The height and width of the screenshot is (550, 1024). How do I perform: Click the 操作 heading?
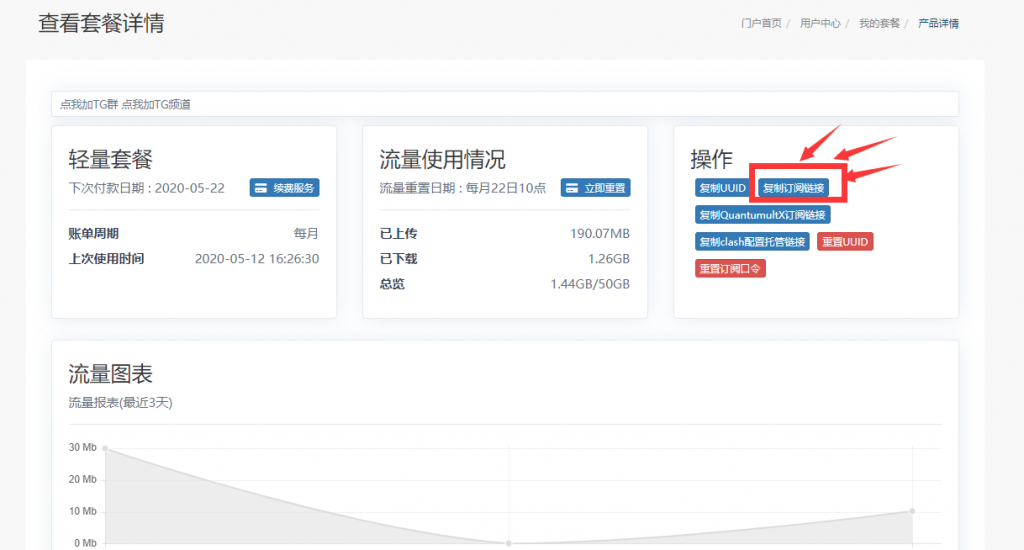pos(711,159)
